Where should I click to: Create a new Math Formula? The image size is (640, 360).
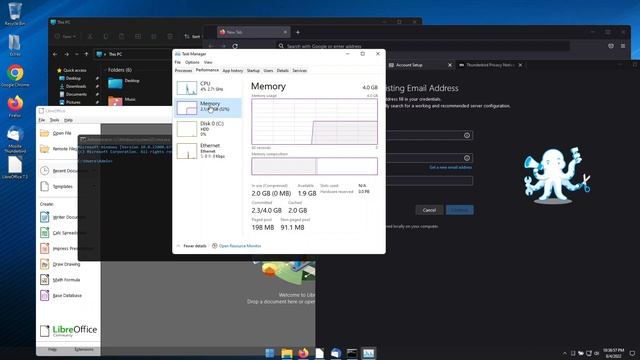coord(61,280)
